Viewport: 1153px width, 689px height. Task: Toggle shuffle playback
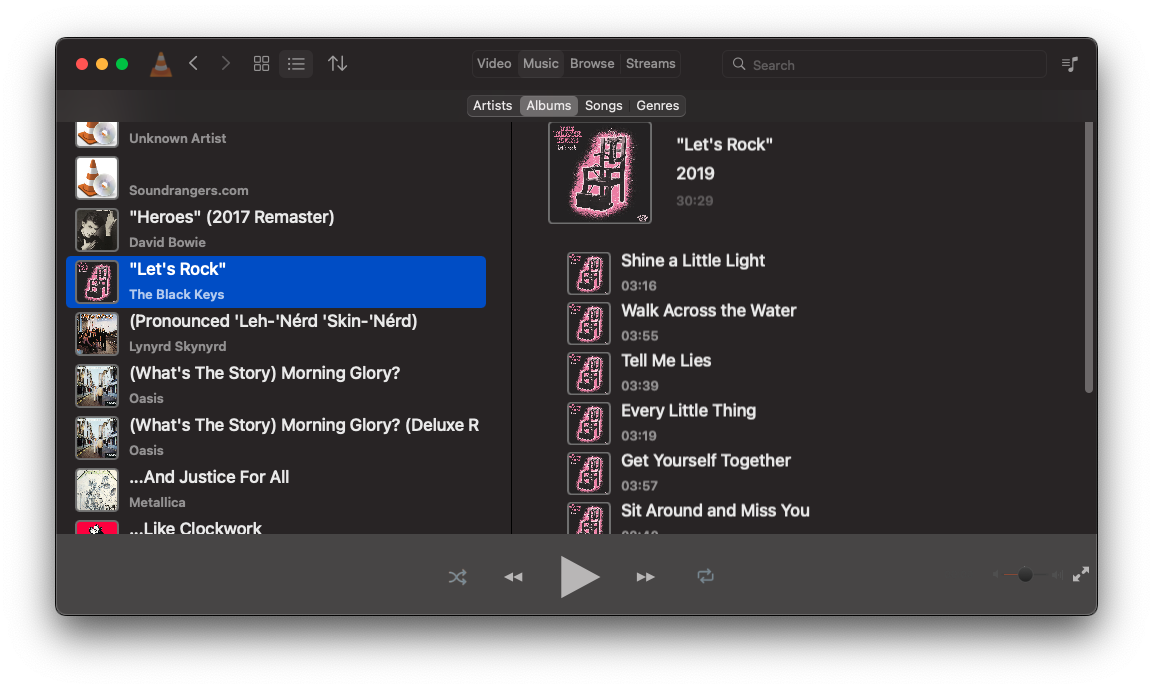coord(457,577)
